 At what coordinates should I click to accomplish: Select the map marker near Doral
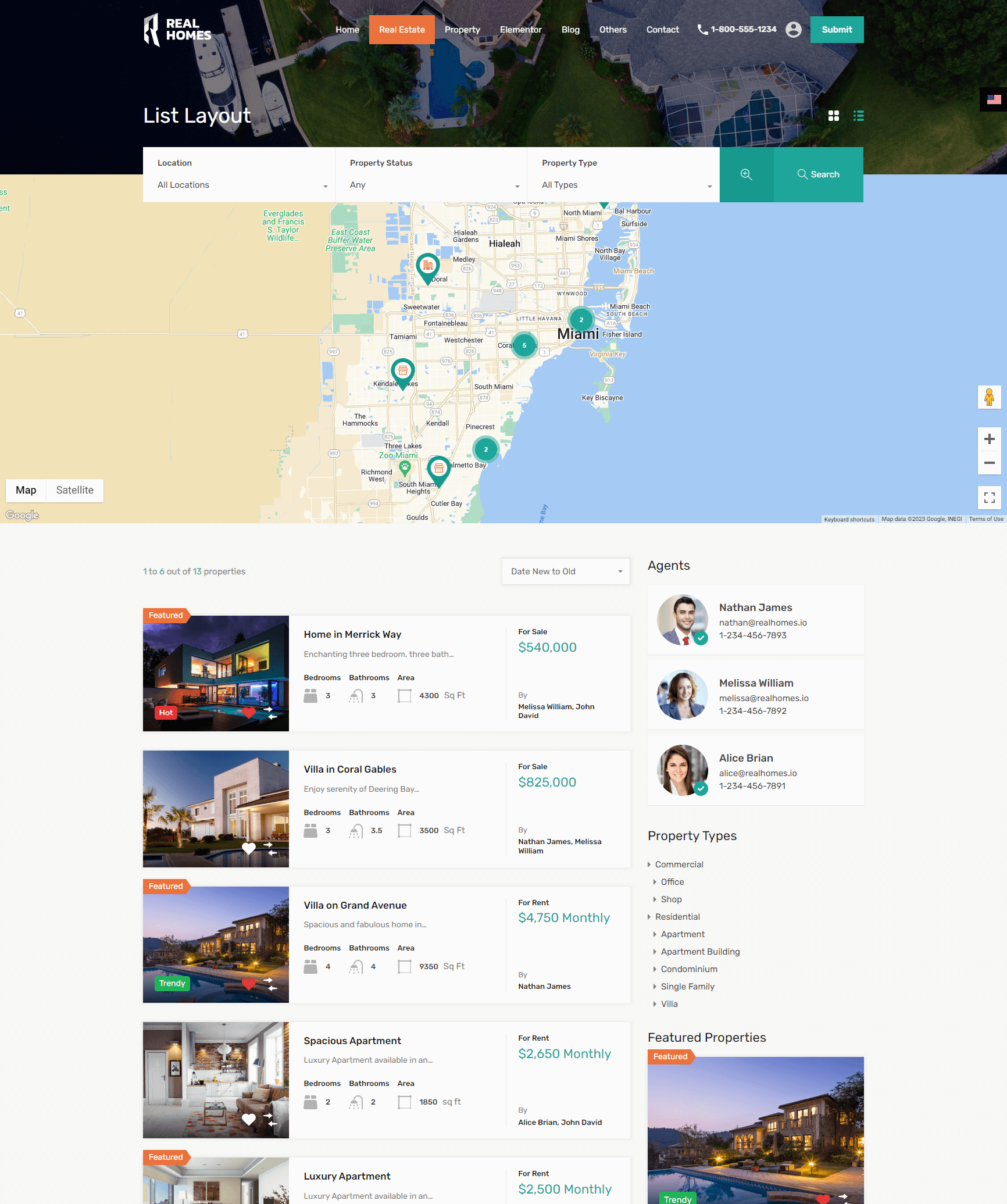pos(428,269)
